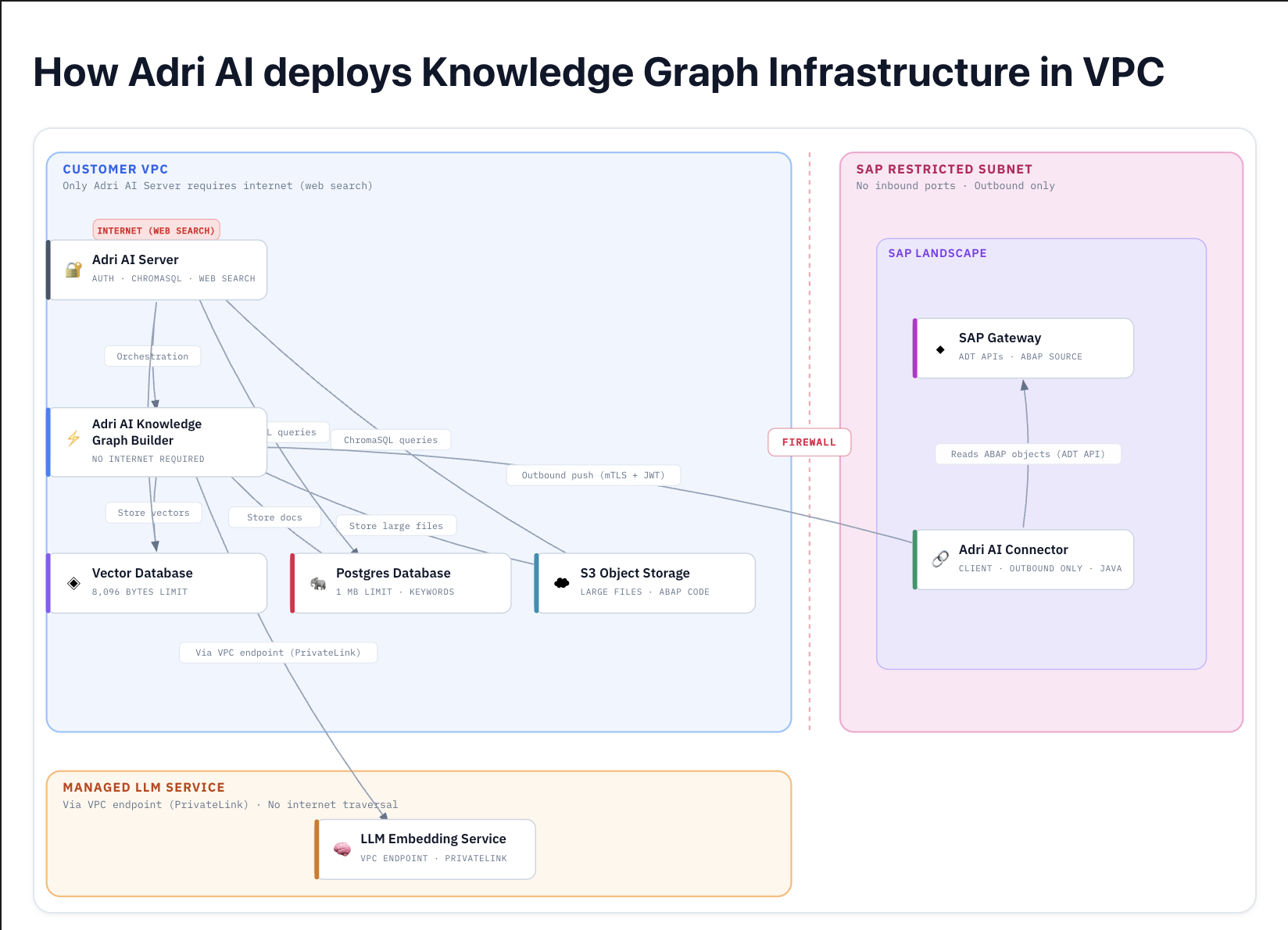This screenshot has height=930, width=1288.
Task: Click the CLIENT · OUTBOUND ONLY · JAVA subtitle
Action: point(1040,568)
